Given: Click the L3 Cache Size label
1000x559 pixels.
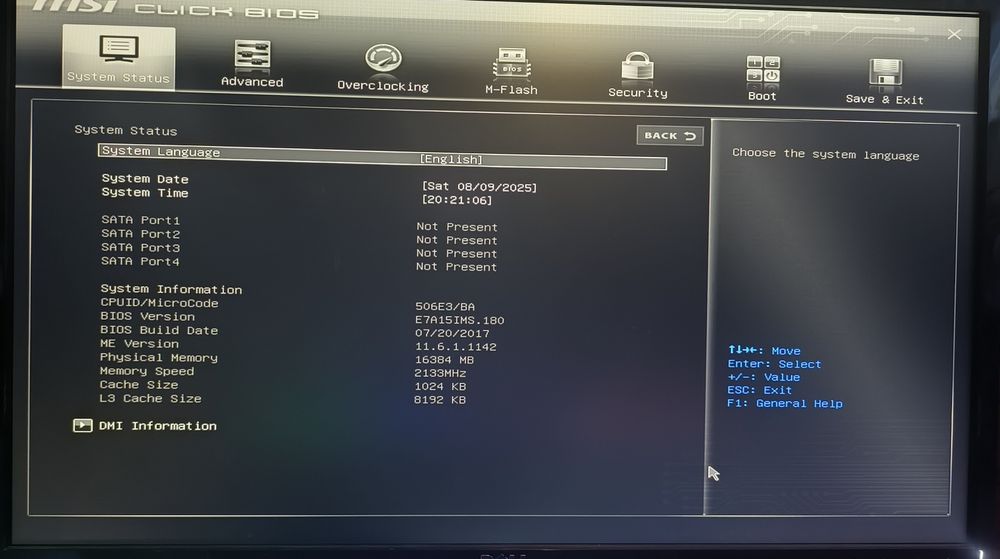Looking at the screenshot, I should point(150,398).
